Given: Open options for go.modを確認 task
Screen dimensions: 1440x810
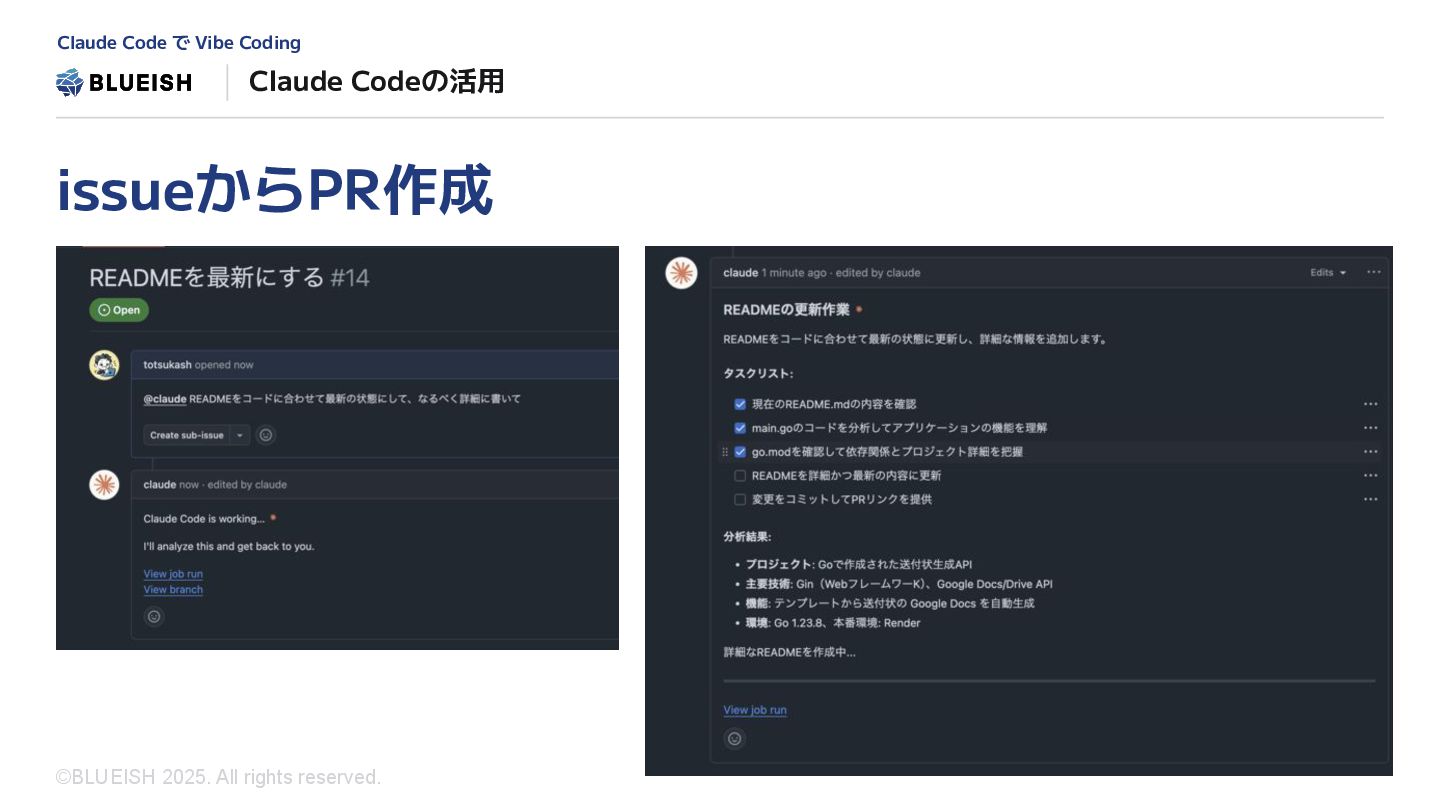Looking at the screenshot, I should (x=1370, y=452).
